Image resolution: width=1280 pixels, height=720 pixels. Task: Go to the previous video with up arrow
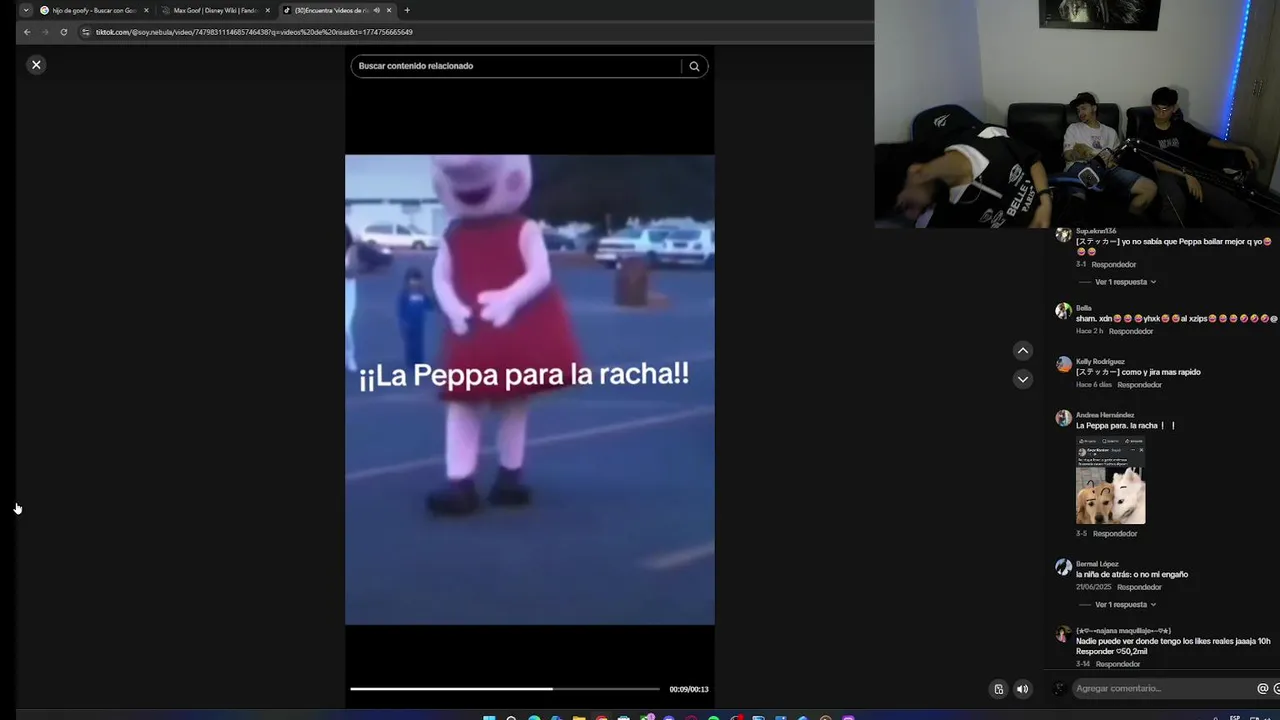pyautogui.click(x=1022, y=350)
